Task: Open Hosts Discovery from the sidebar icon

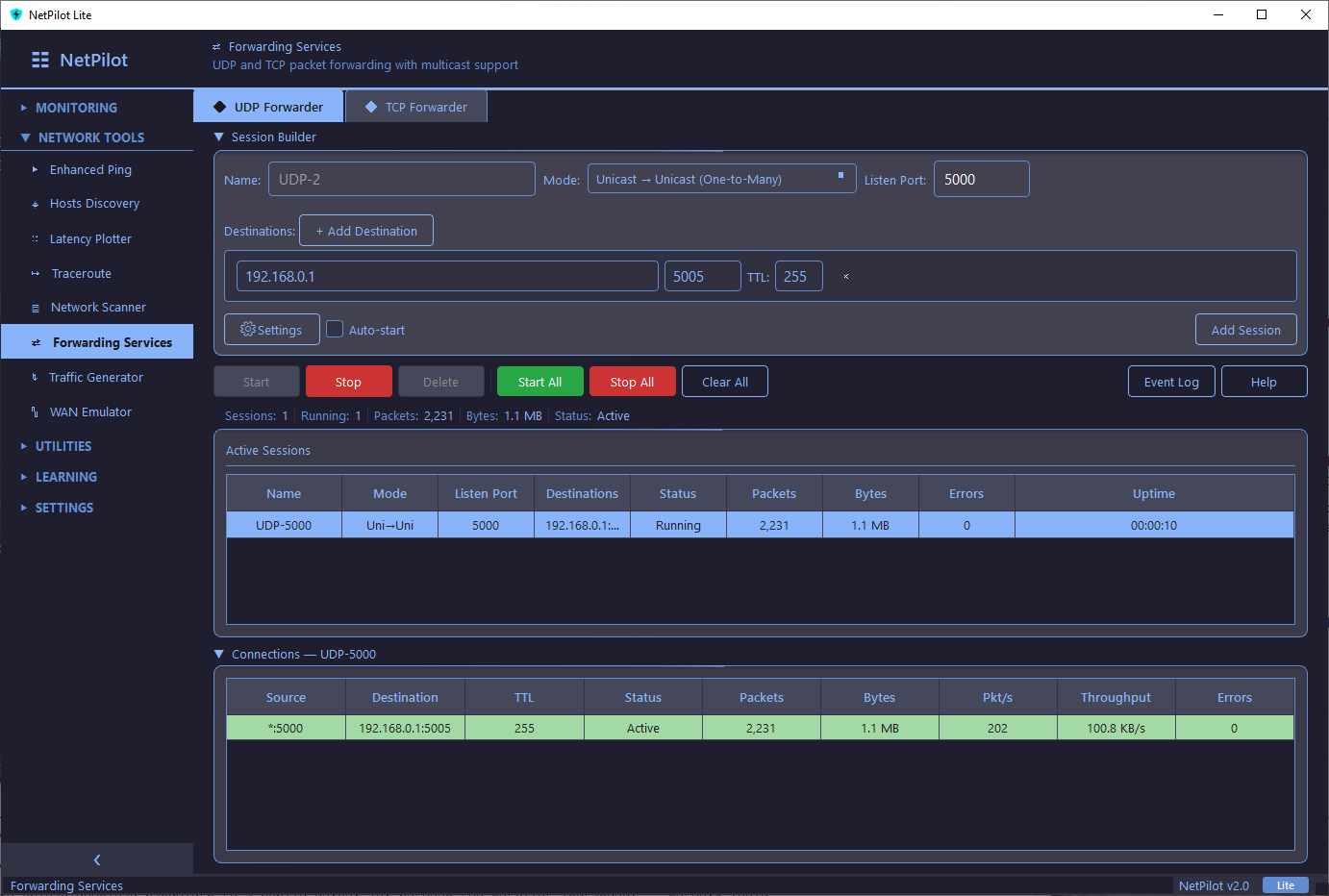Action: point(36,203)
